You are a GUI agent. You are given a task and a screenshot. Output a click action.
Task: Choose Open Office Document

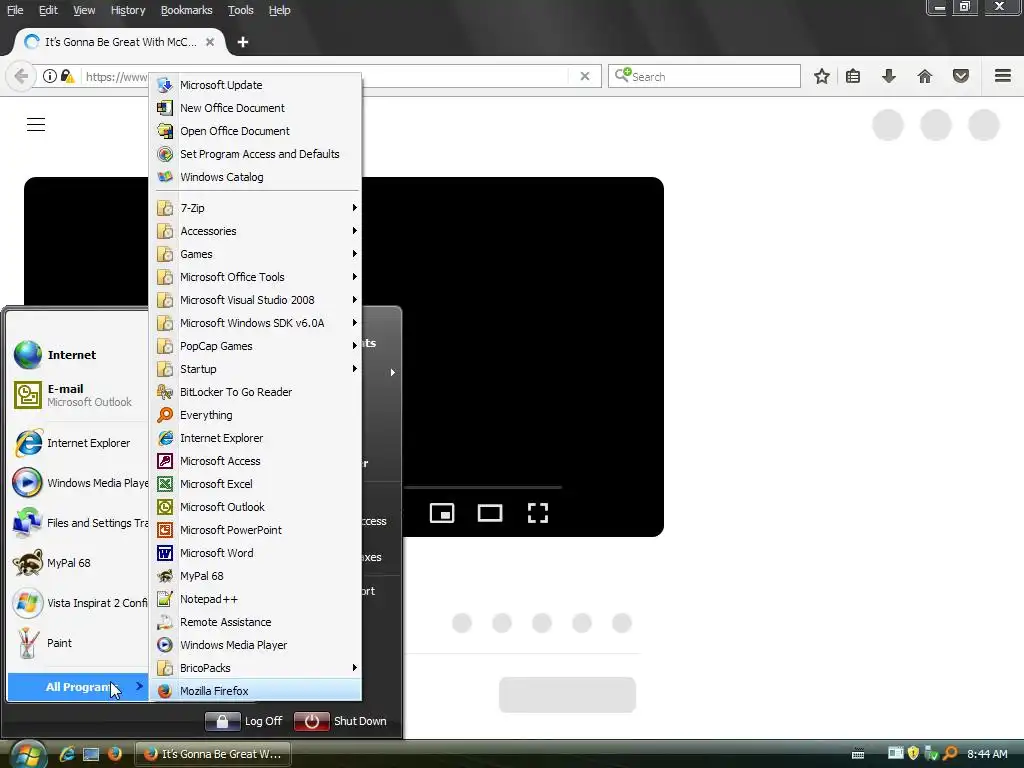tap(255, 131)
